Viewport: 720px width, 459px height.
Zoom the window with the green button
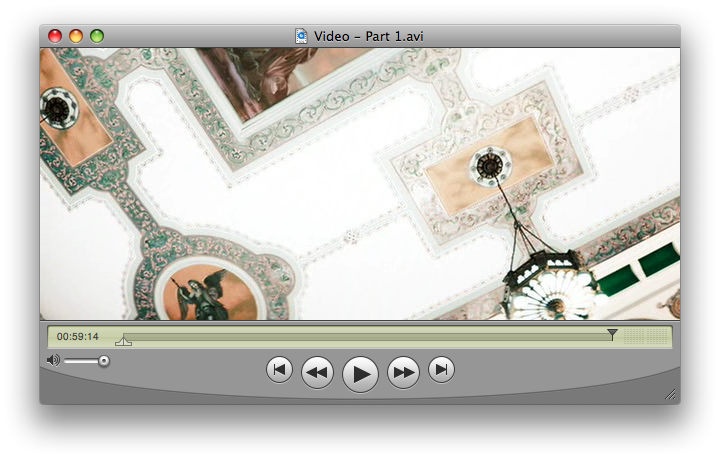[x=97, y=36]
